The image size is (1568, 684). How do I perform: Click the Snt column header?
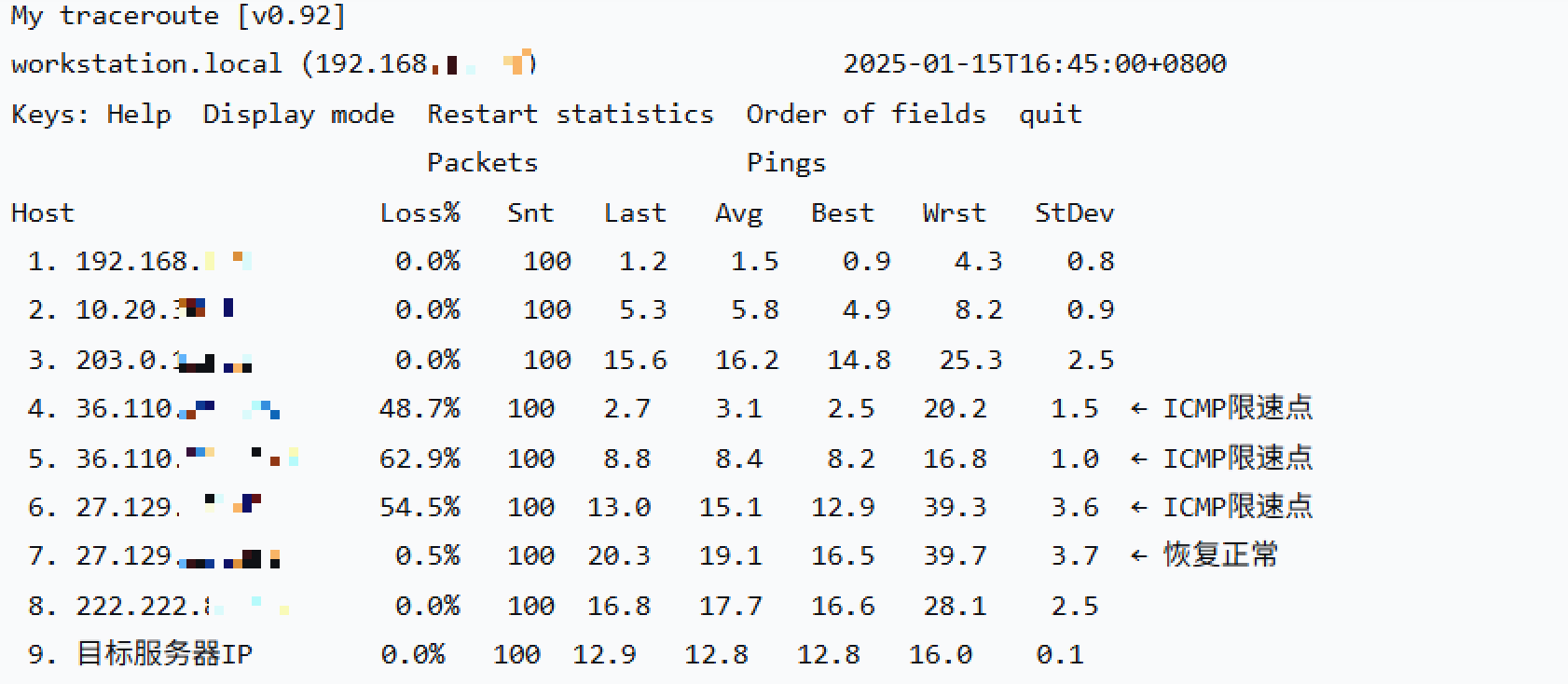click(x=530, y=213)
